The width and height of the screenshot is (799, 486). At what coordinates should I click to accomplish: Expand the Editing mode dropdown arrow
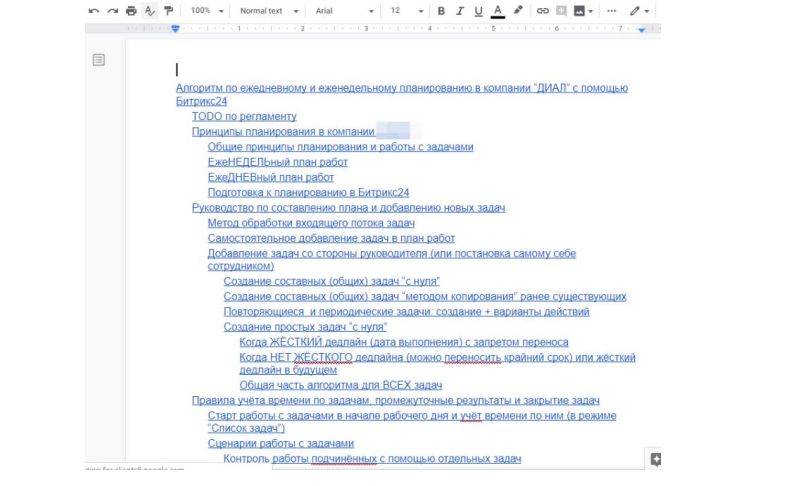point(647,11)
